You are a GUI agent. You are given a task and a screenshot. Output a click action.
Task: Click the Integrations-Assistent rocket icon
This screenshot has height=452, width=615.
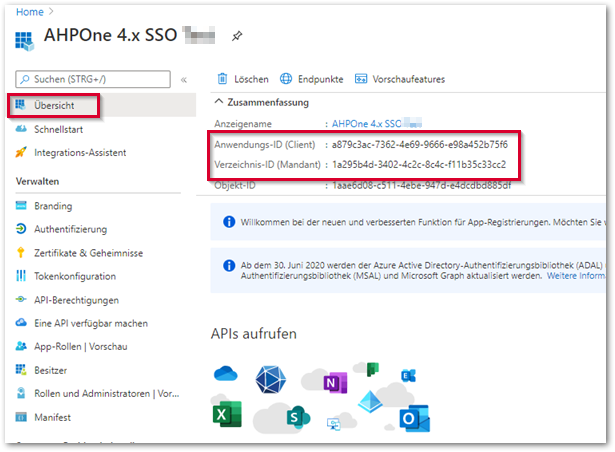pyautogui.click(x=21, y=152)
